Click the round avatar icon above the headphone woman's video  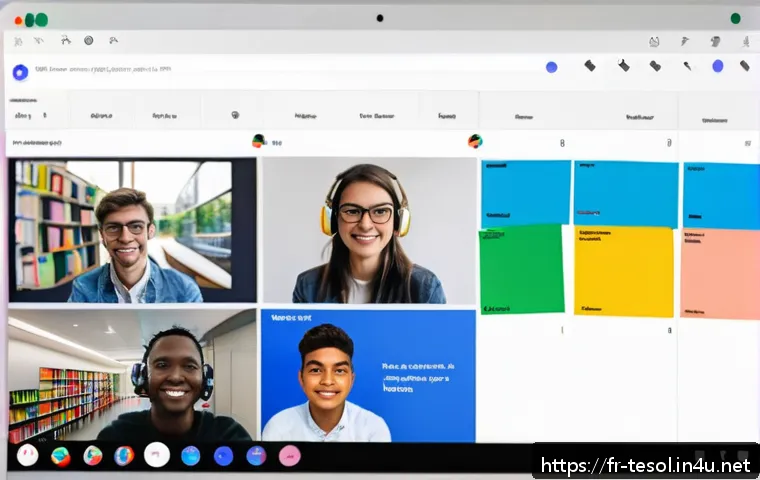point(259,141)
